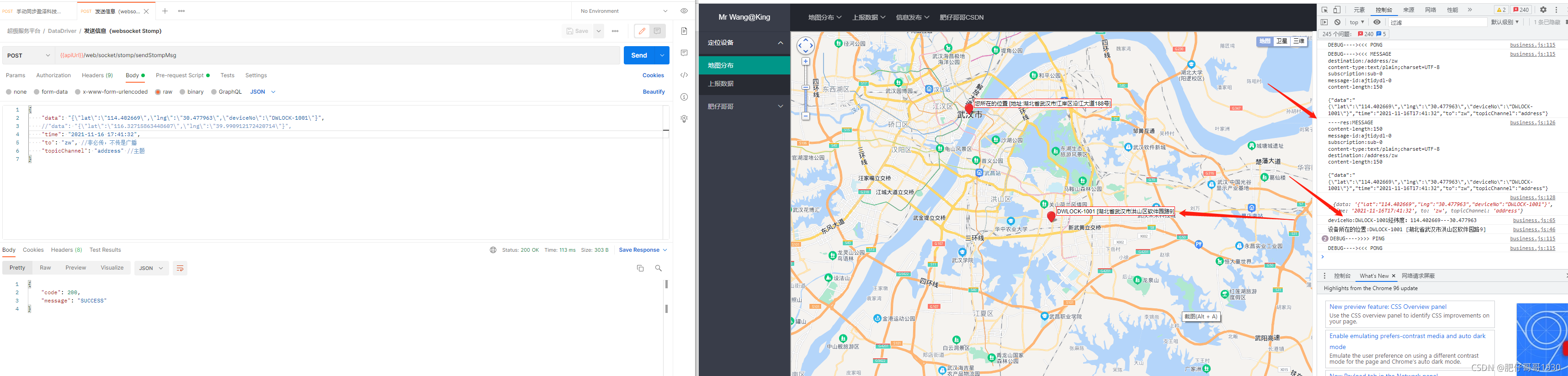
Task: Click 肥仔哥哥CSDN nav link
Action: (961, 18)
